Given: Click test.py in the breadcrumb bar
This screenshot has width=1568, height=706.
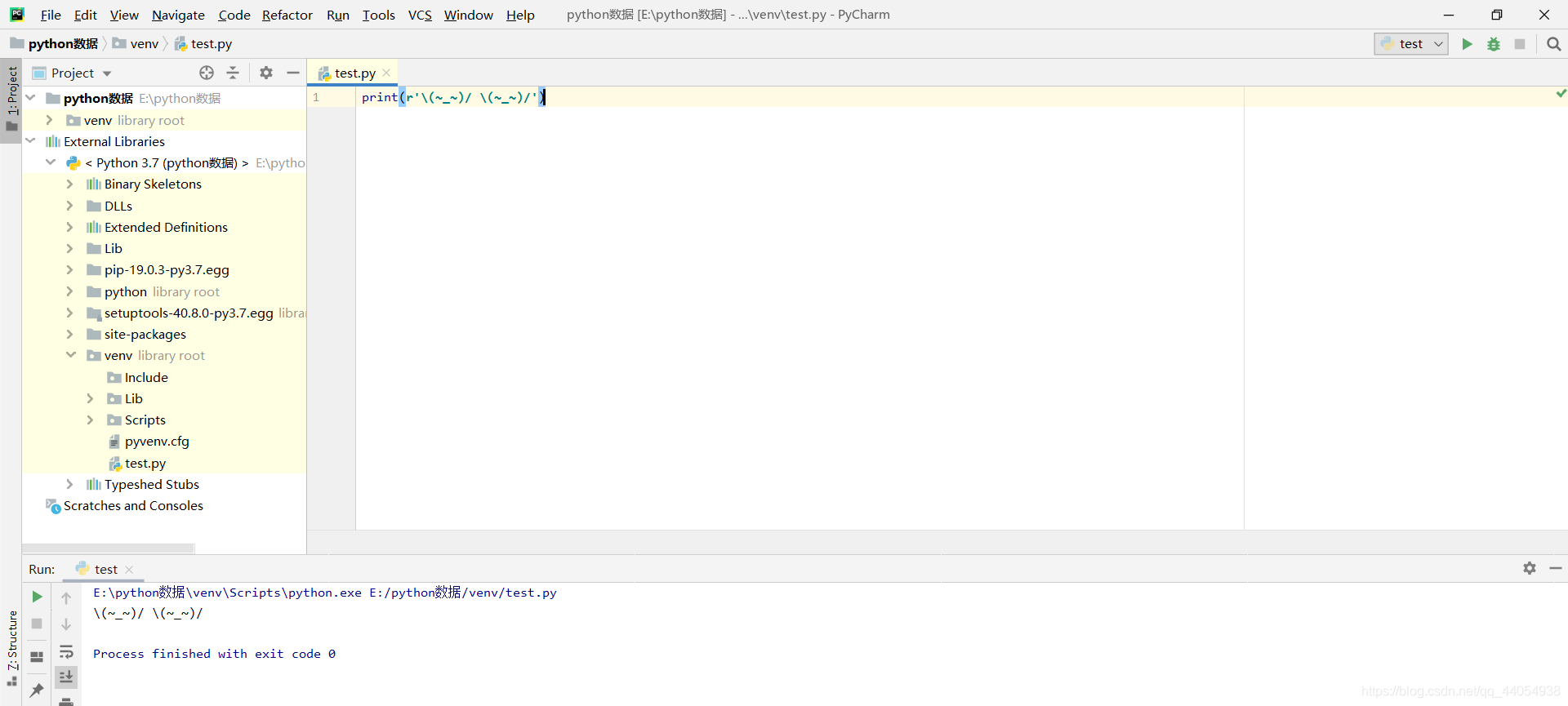Looking at the screenshot, I should click(203, 44).
